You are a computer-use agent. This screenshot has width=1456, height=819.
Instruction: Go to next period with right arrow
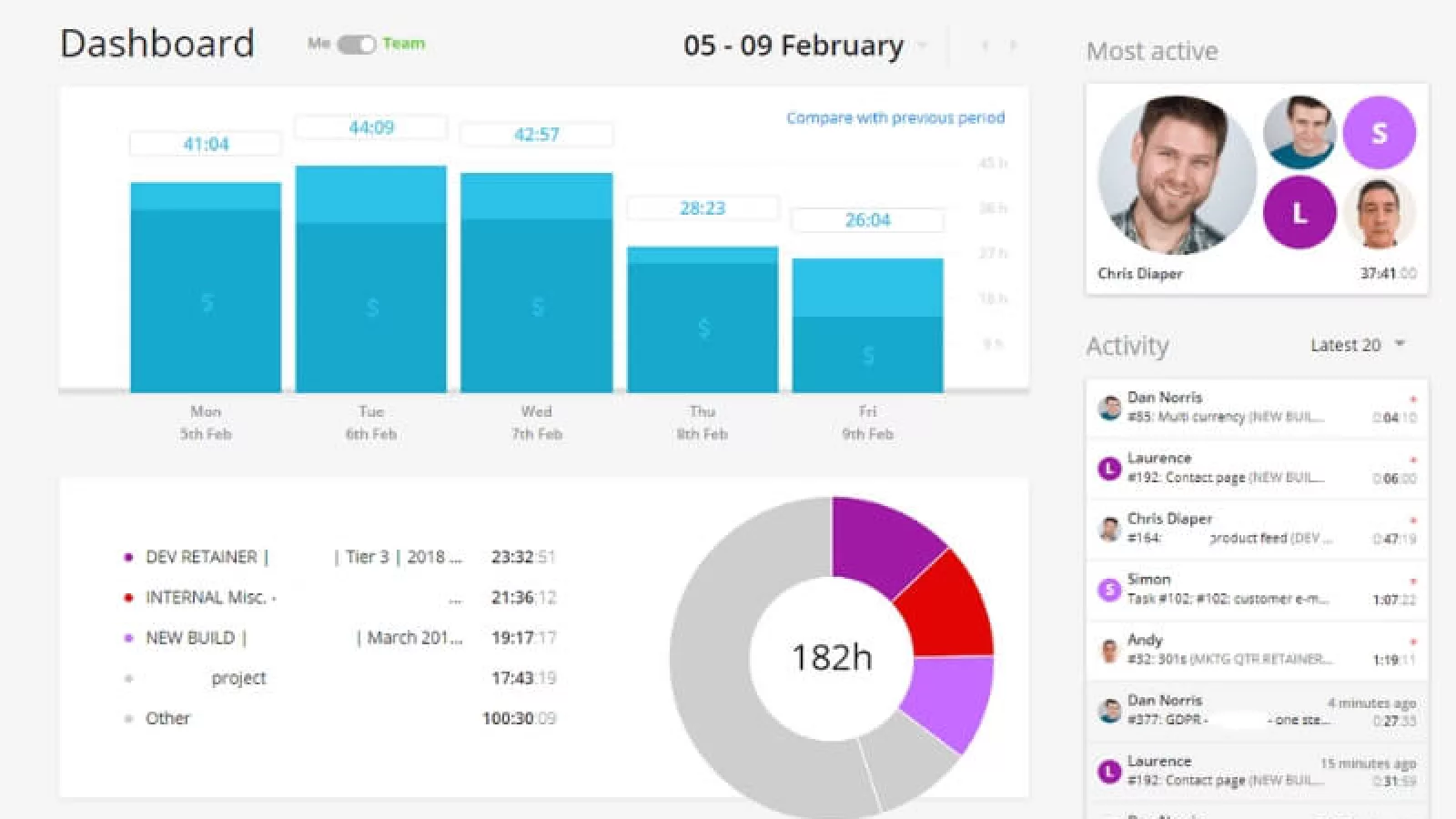click(x=1013, y=45)
